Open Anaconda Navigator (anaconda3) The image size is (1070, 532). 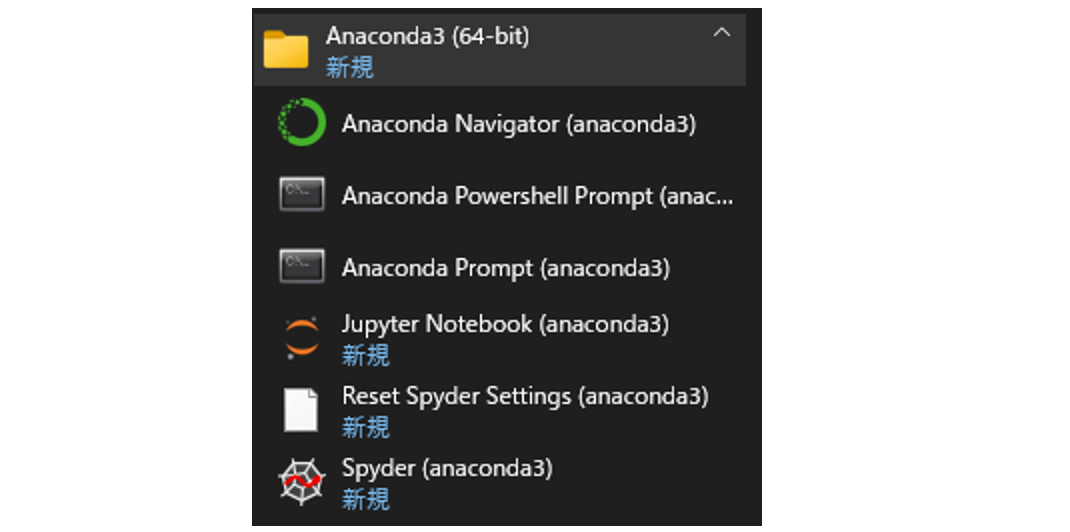pos(518,124)
